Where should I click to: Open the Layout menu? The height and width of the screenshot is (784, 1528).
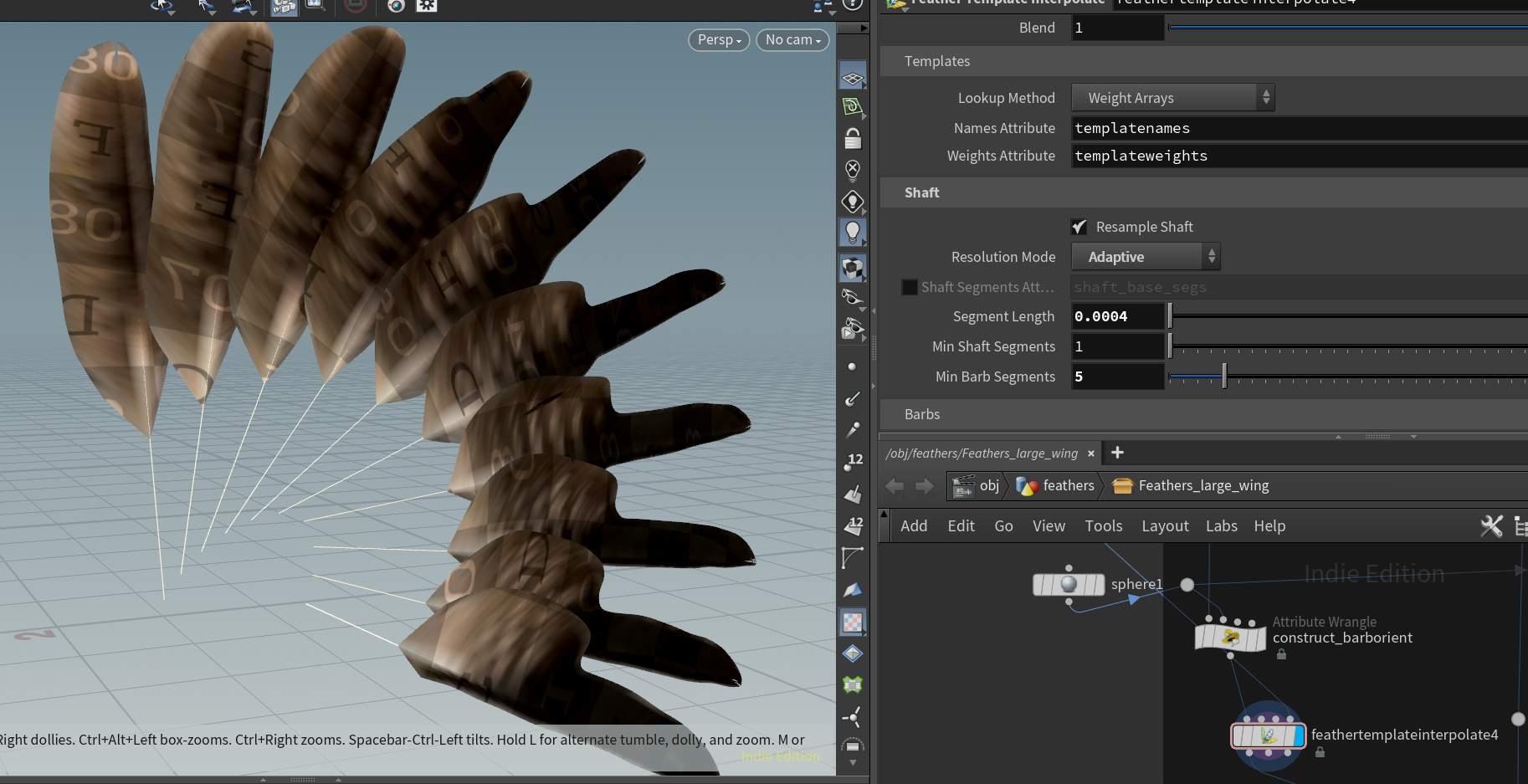(1164, 526)
